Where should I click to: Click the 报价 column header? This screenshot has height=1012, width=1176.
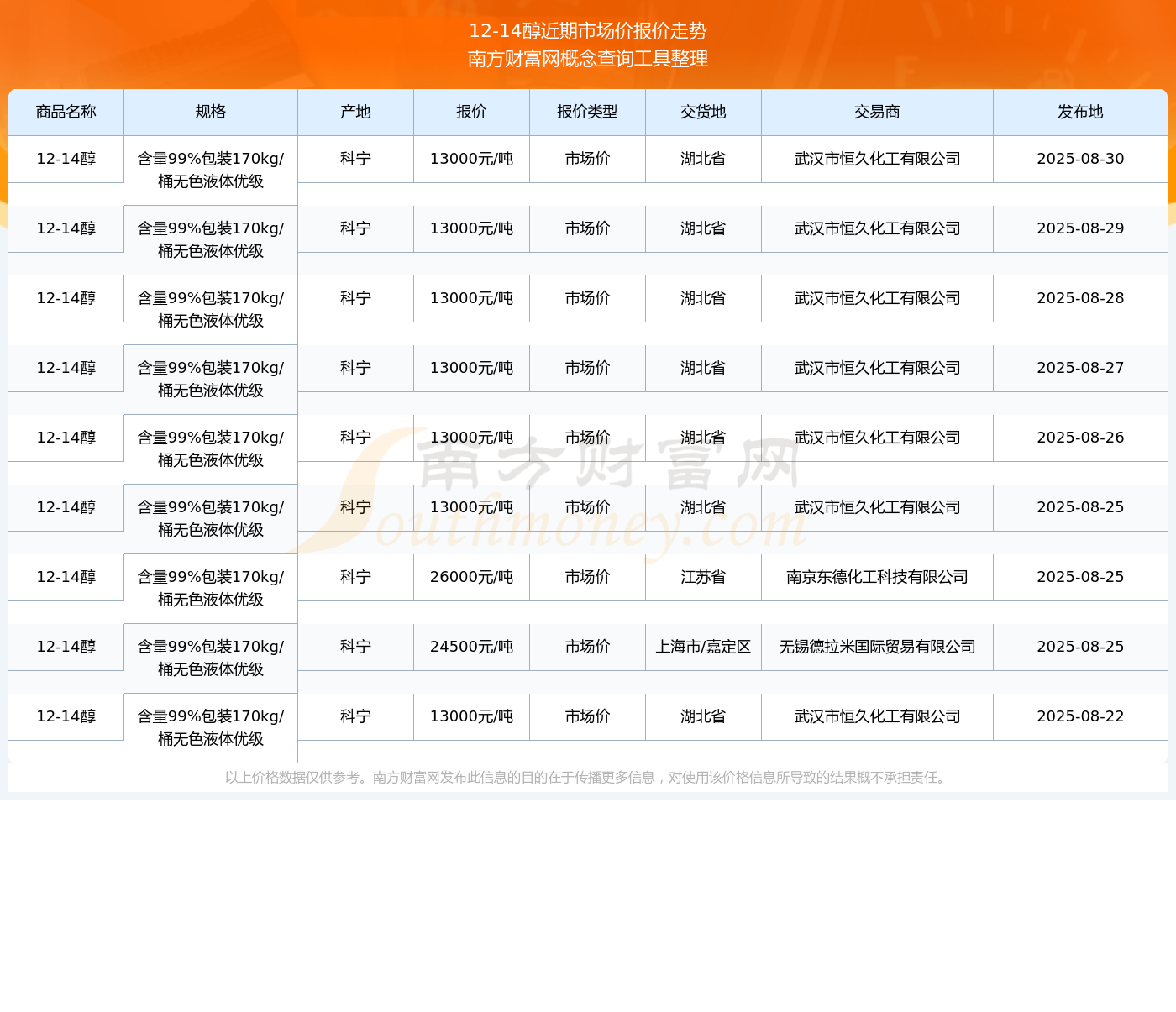pos(472,112)
